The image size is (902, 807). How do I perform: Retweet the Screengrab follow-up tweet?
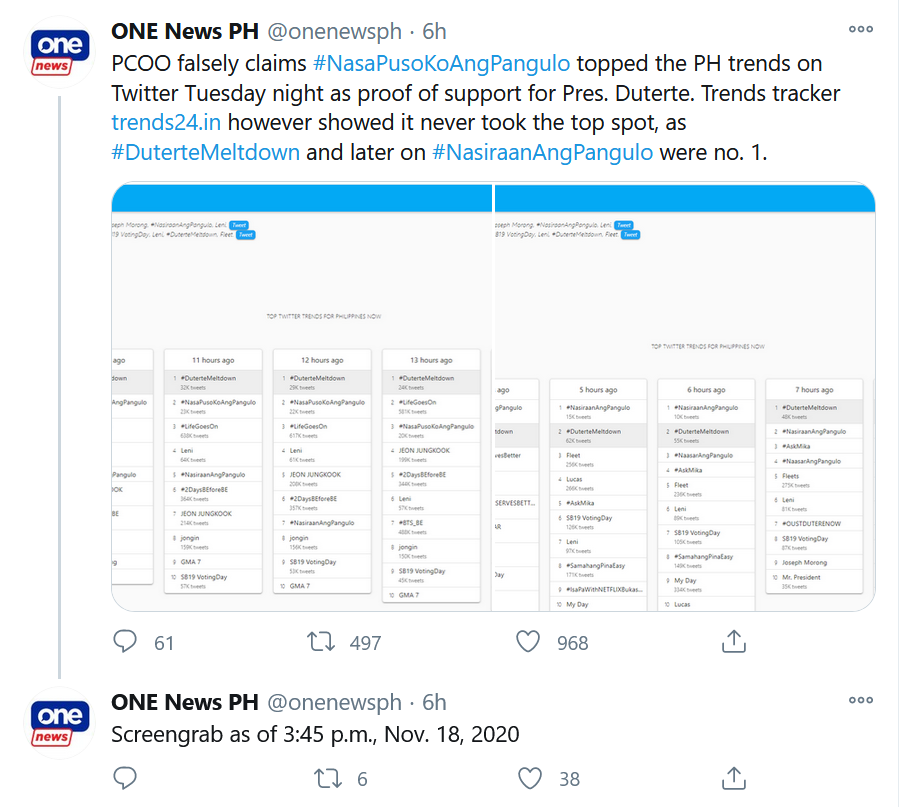(327, 778)
